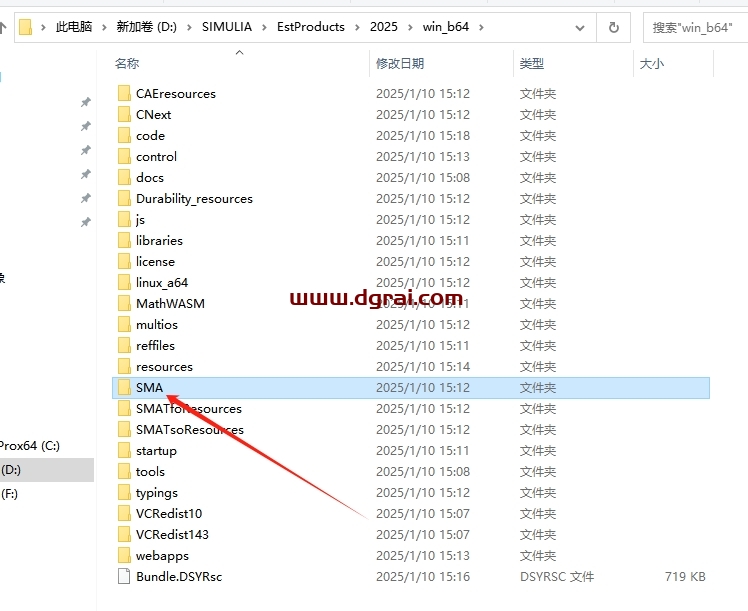Screen dimensions: 748x611
Task: Navigate to EstProducts in breadcrumb
Action: click(x=311, y=27)
